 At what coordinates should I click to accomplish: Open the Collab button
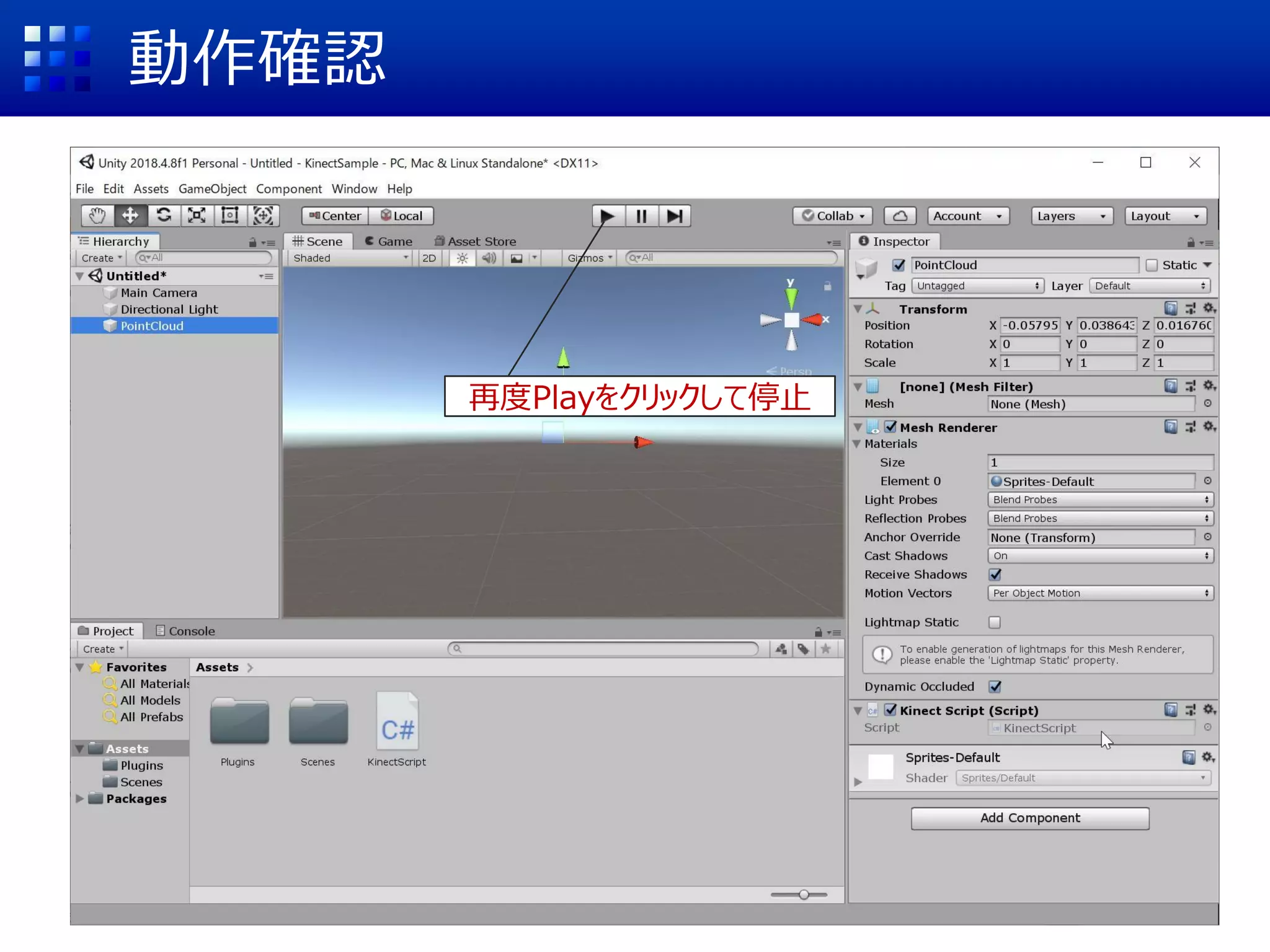pos(833,216)
